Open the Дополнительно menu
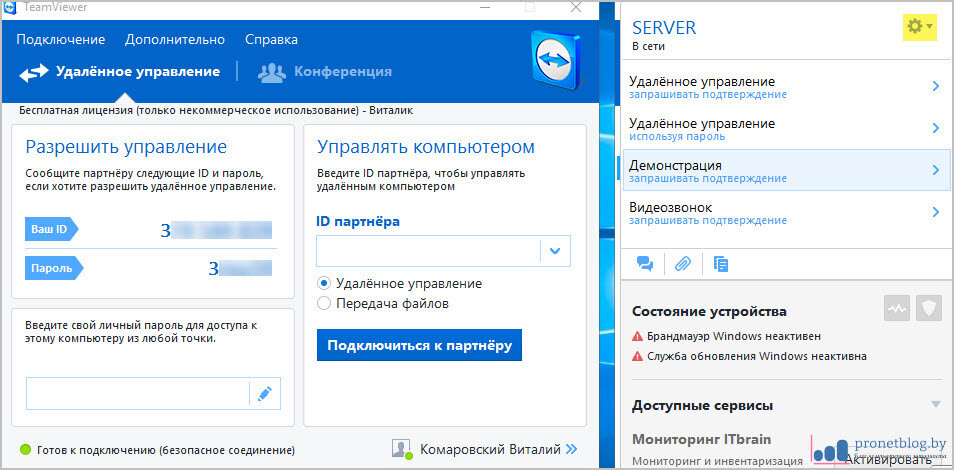The image size is (954, 470). (175, 40)
